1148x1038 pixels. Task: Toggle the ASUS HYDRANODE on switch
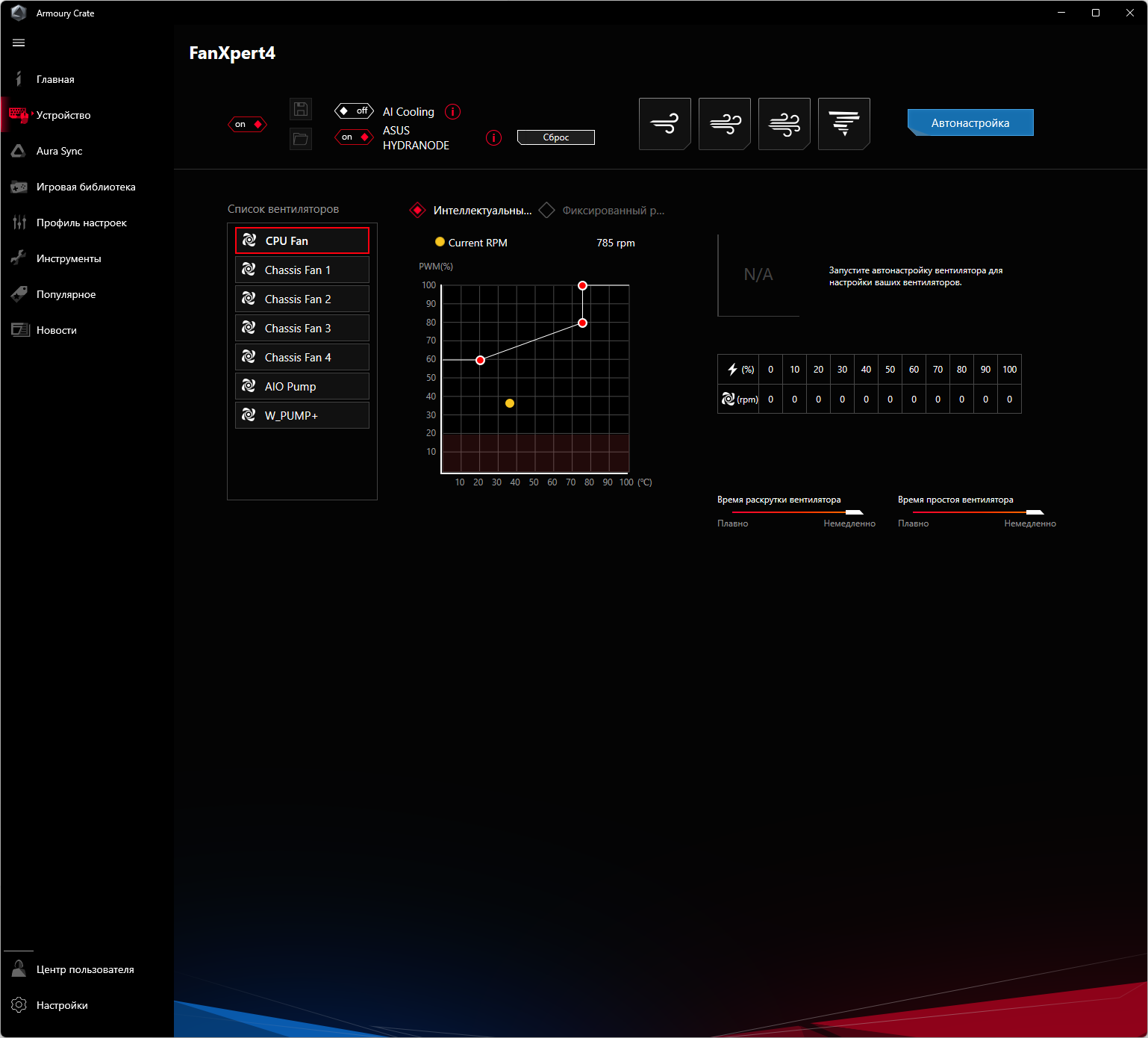point(354,137)
